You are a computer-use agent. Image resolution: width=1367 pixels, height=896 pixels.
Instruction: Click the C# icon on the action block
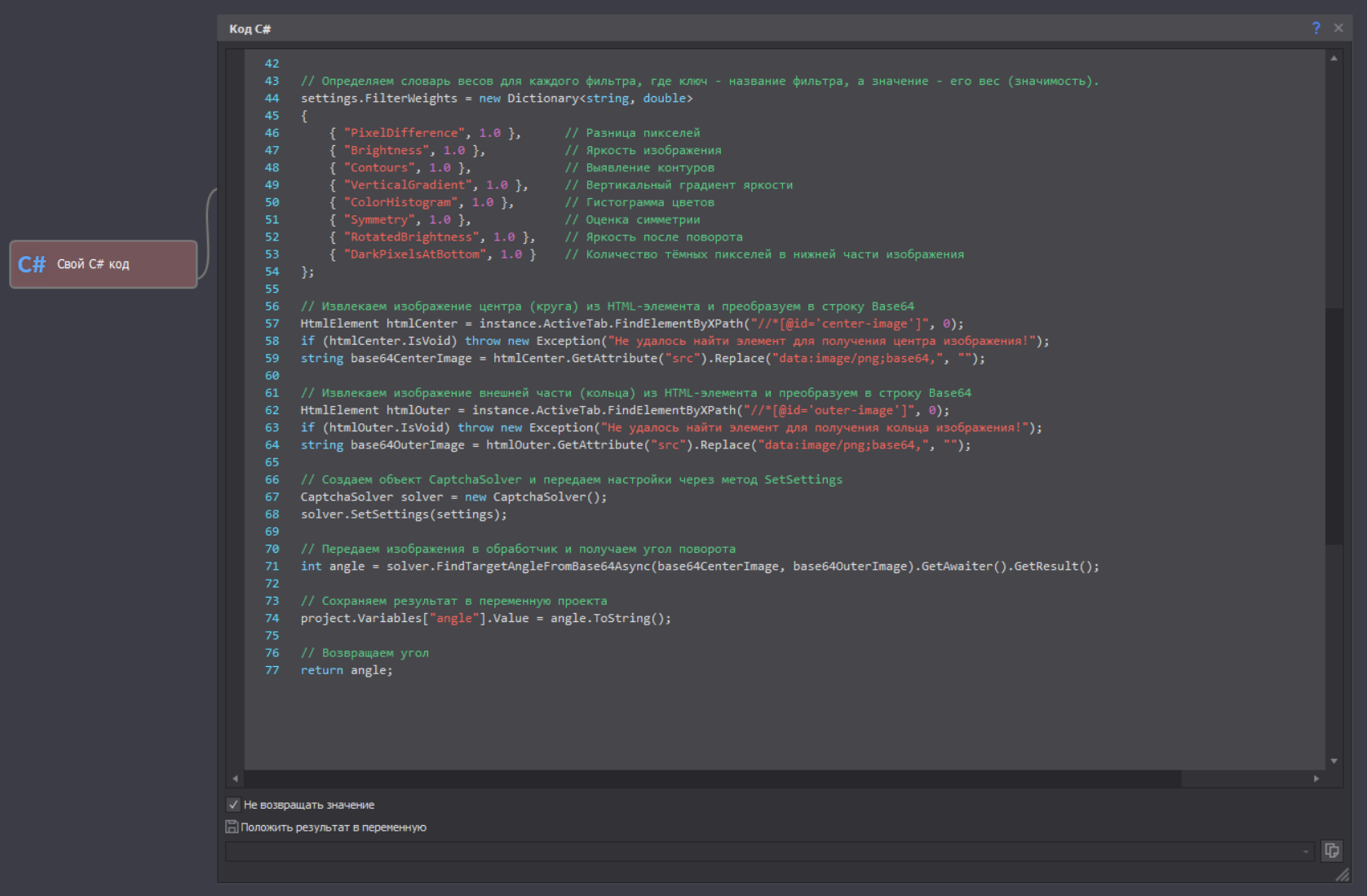(32, 264)
